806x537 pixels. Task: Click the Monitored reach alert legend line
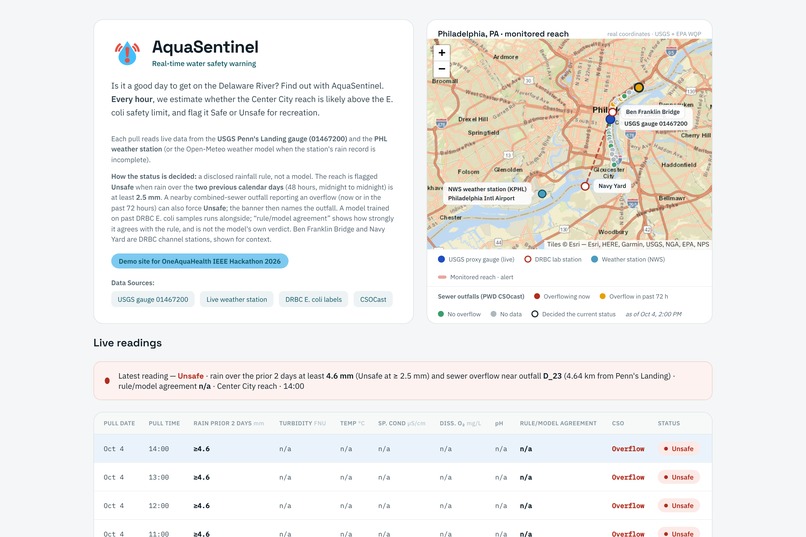442,277
